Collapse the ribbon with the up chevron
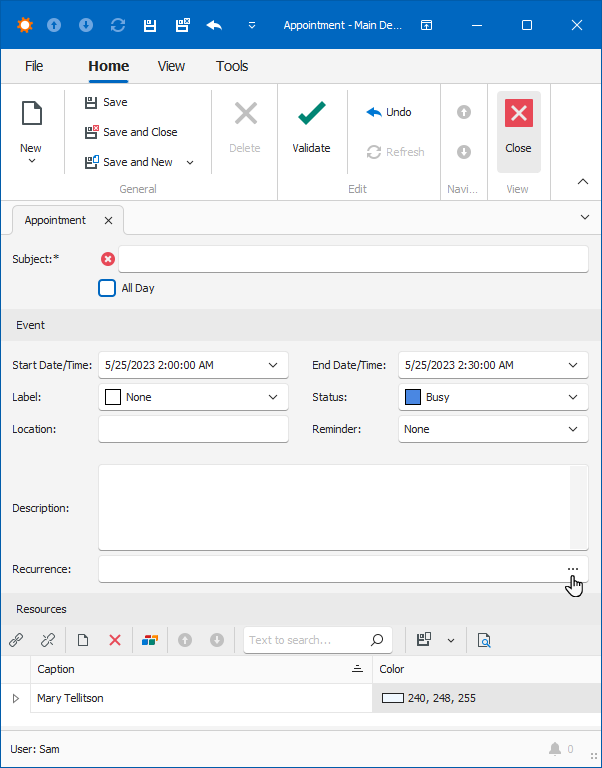Viewport: 602px width, 768px height. (x=582, y=182)
